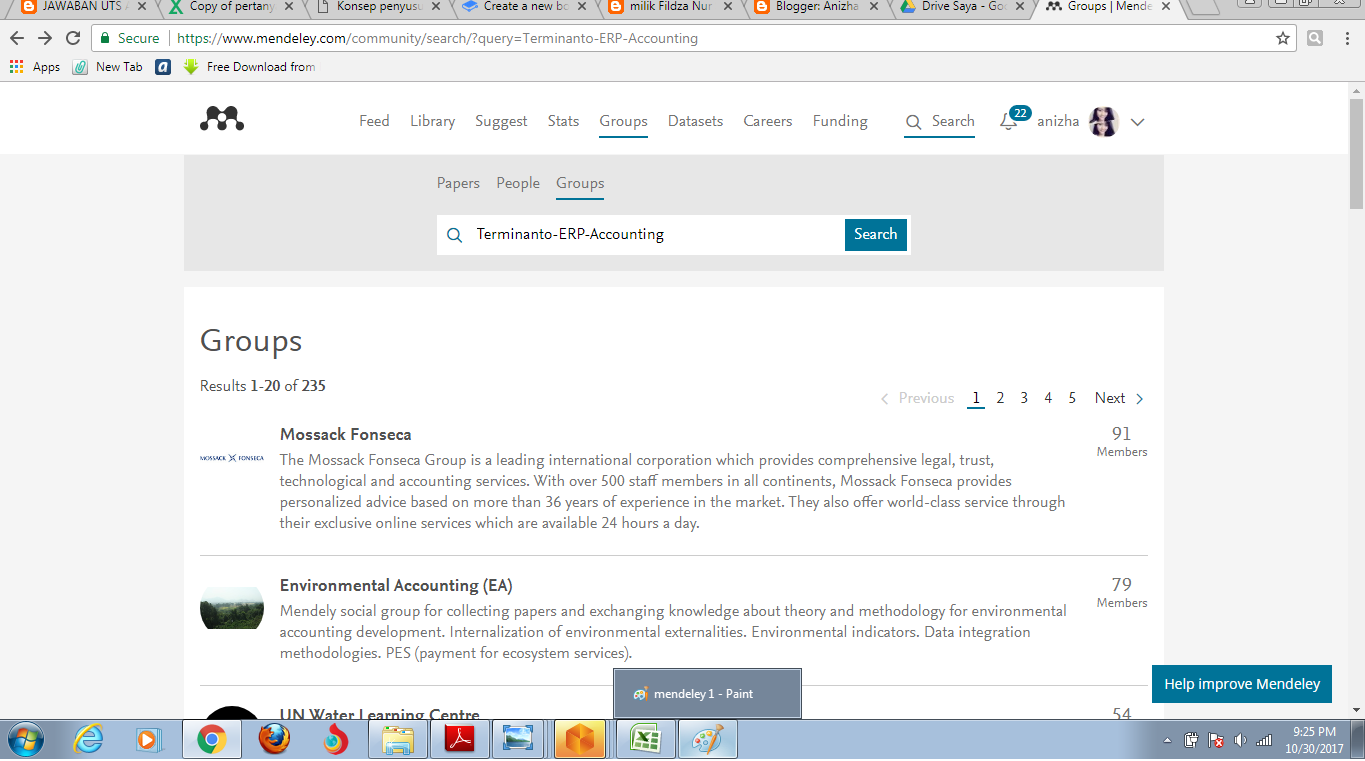The height and width of the screenshot is (761, 1365).
Task: Click the blue Search button
Action: (876, 234)
